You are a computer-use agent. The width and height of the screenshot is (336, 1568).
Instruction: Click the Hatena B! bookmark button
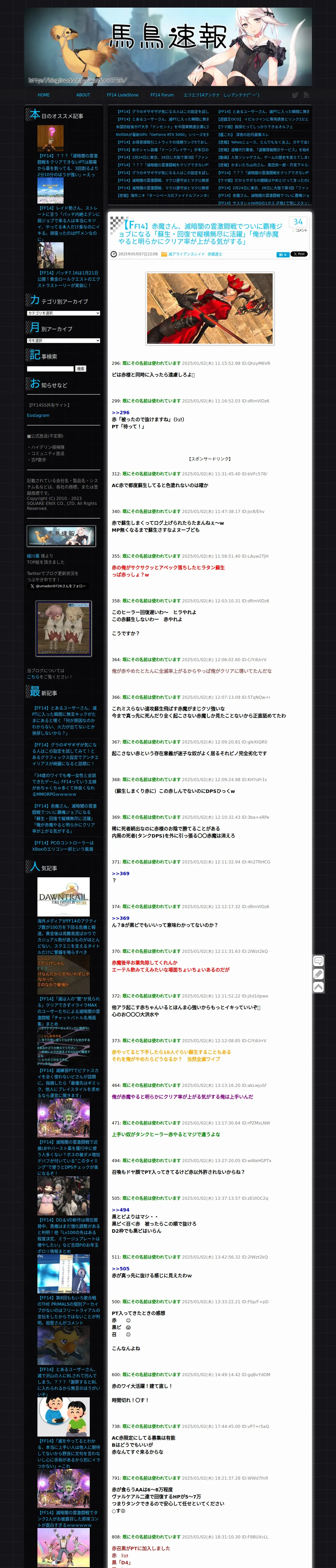[x=282, y=255]
